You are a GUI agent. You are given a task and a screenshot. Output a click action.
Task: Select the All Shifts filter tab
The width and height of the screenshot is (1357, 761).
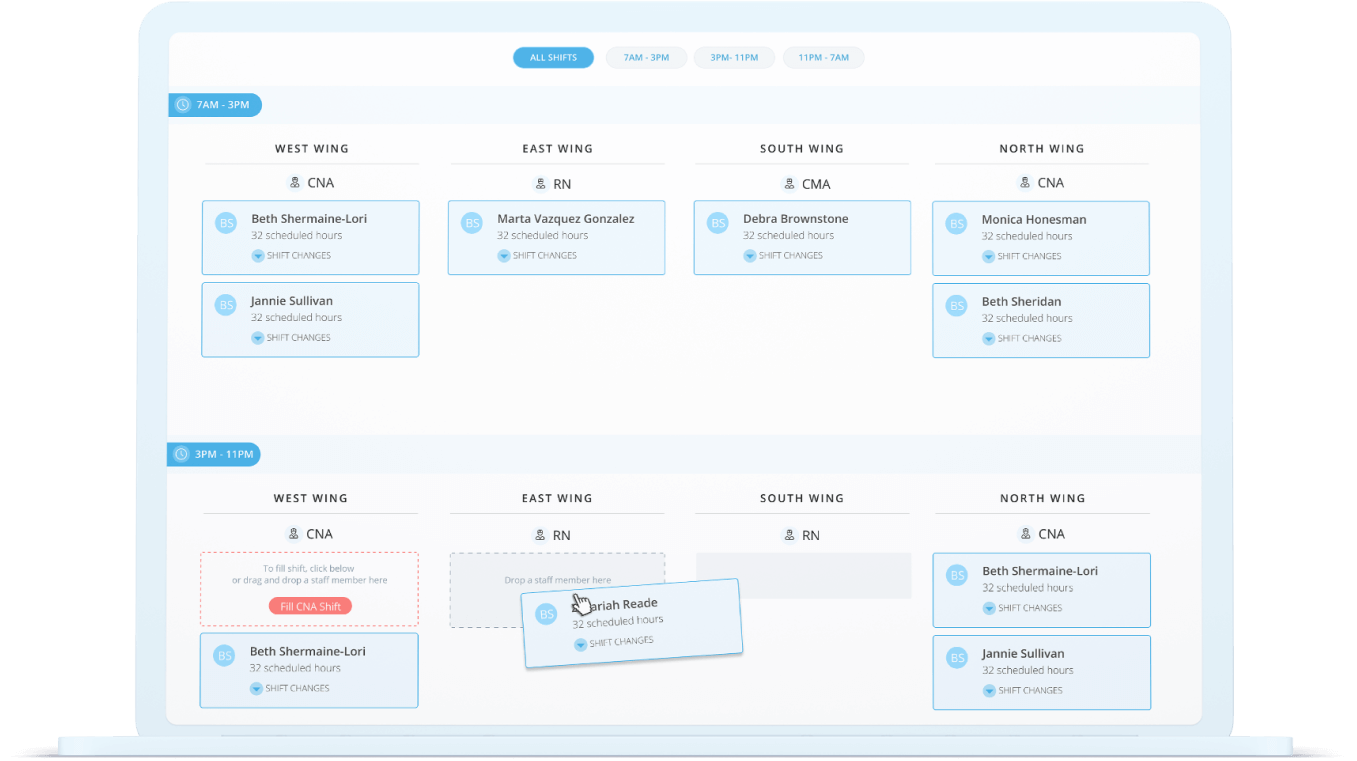(x=553, y=58)
